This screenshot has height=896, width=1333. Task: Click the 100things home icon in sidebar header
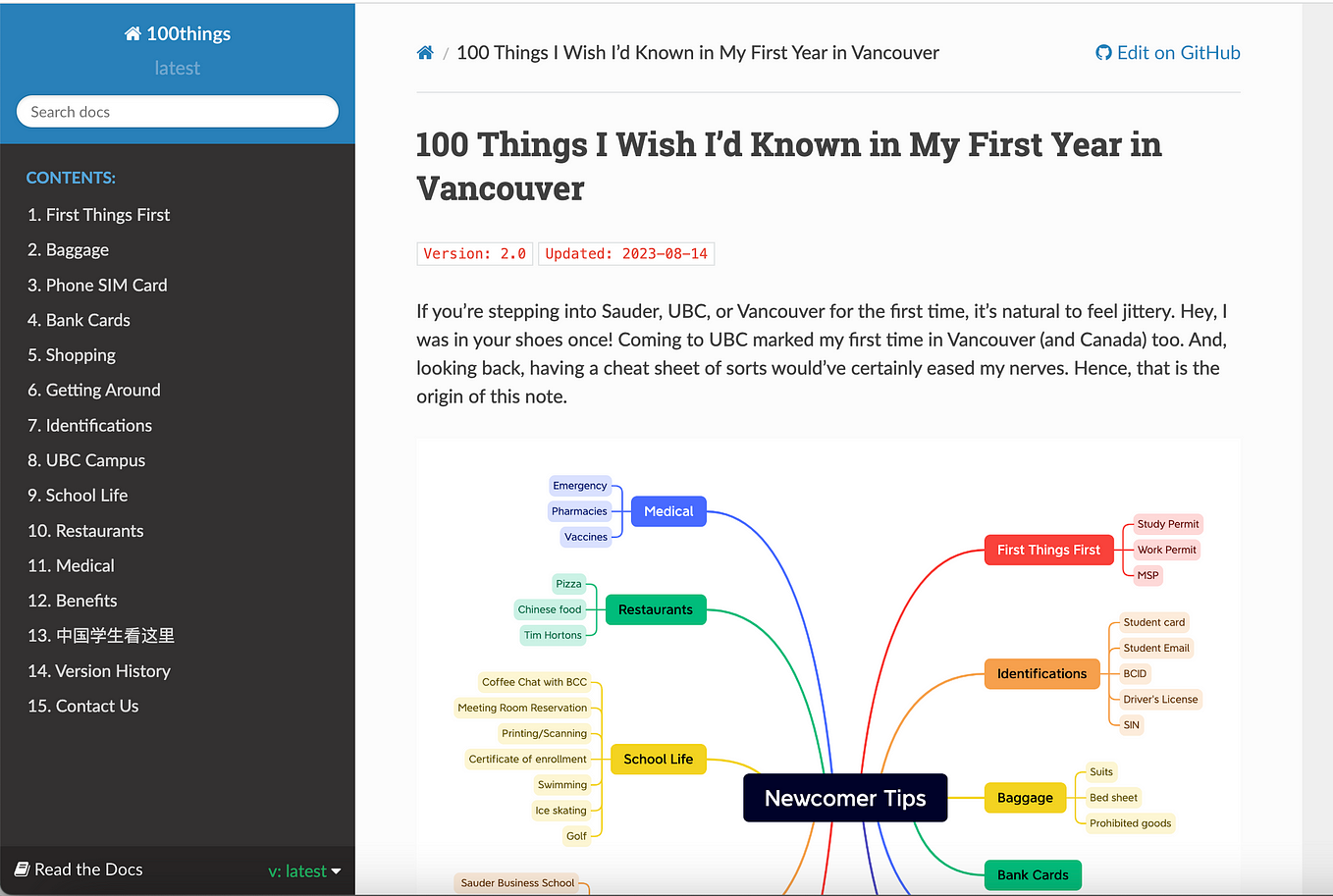pos(133,33)
